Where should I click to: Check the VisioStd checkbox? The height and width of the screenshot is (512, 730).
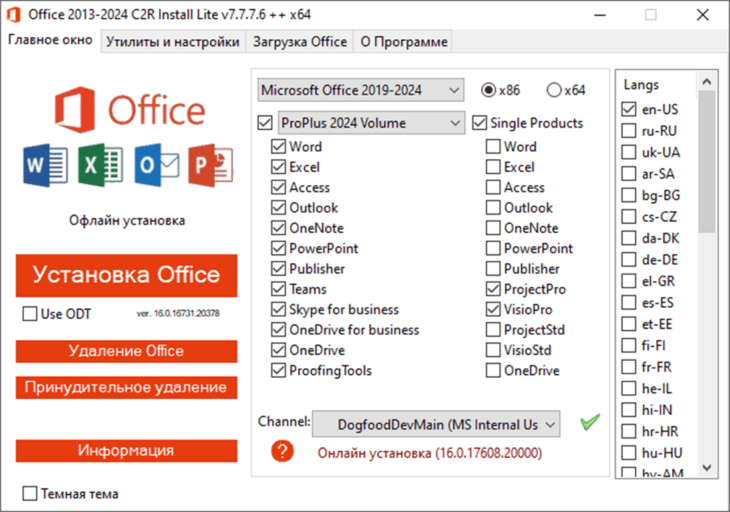[493, 350]
